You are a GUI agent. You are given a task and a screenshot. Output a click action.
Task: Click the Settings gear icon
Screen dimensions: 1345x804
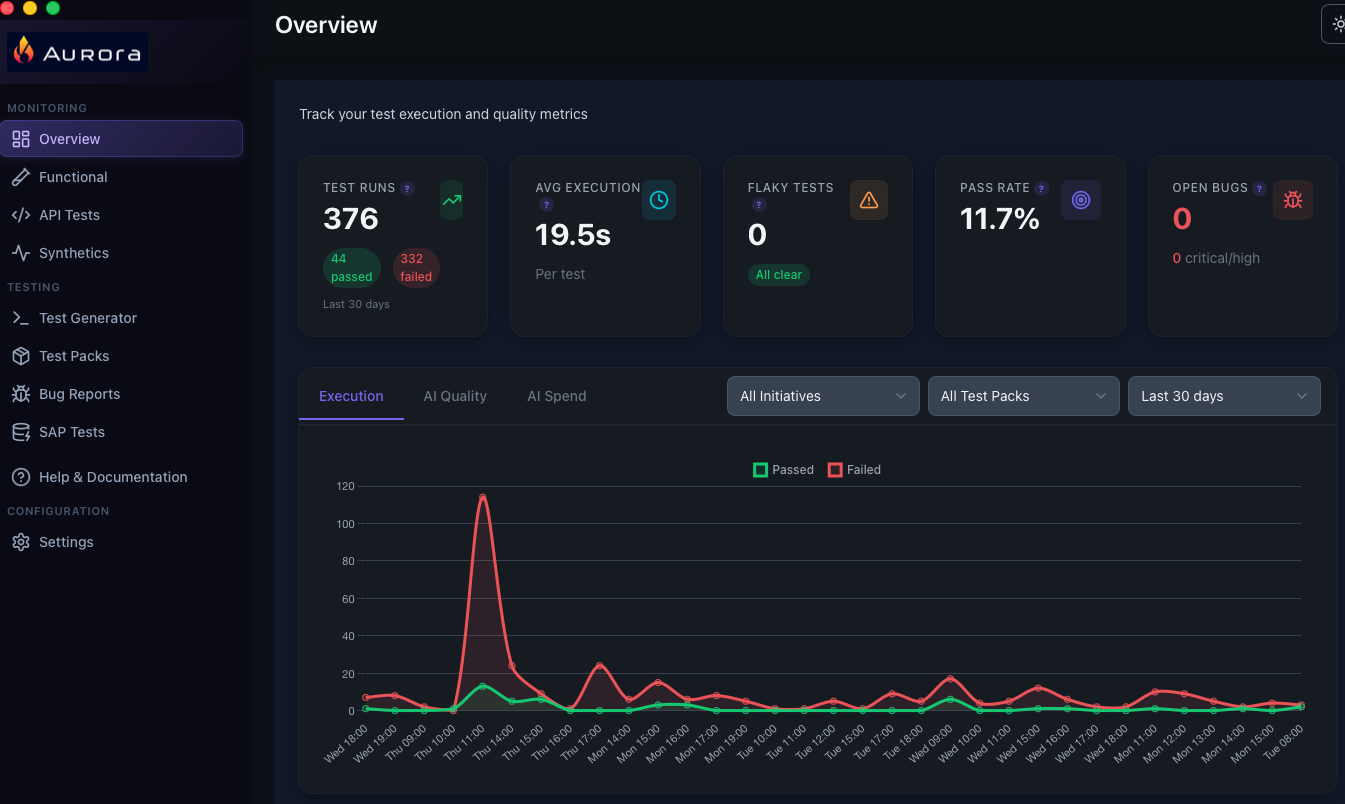(x=21, y=542)
